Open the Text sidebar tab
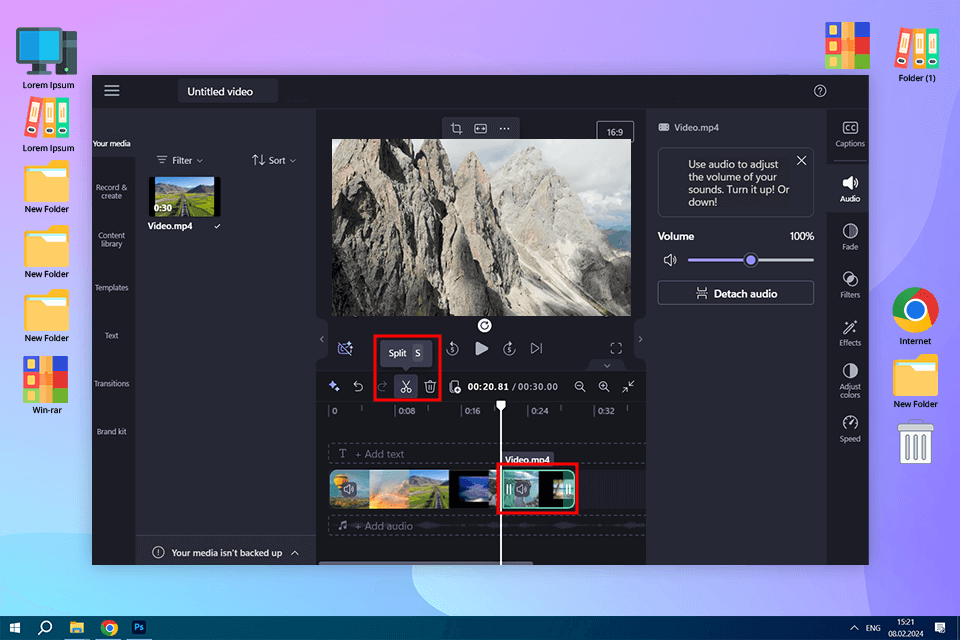Viewport: 960px width, 640px height. click(111, 336)
